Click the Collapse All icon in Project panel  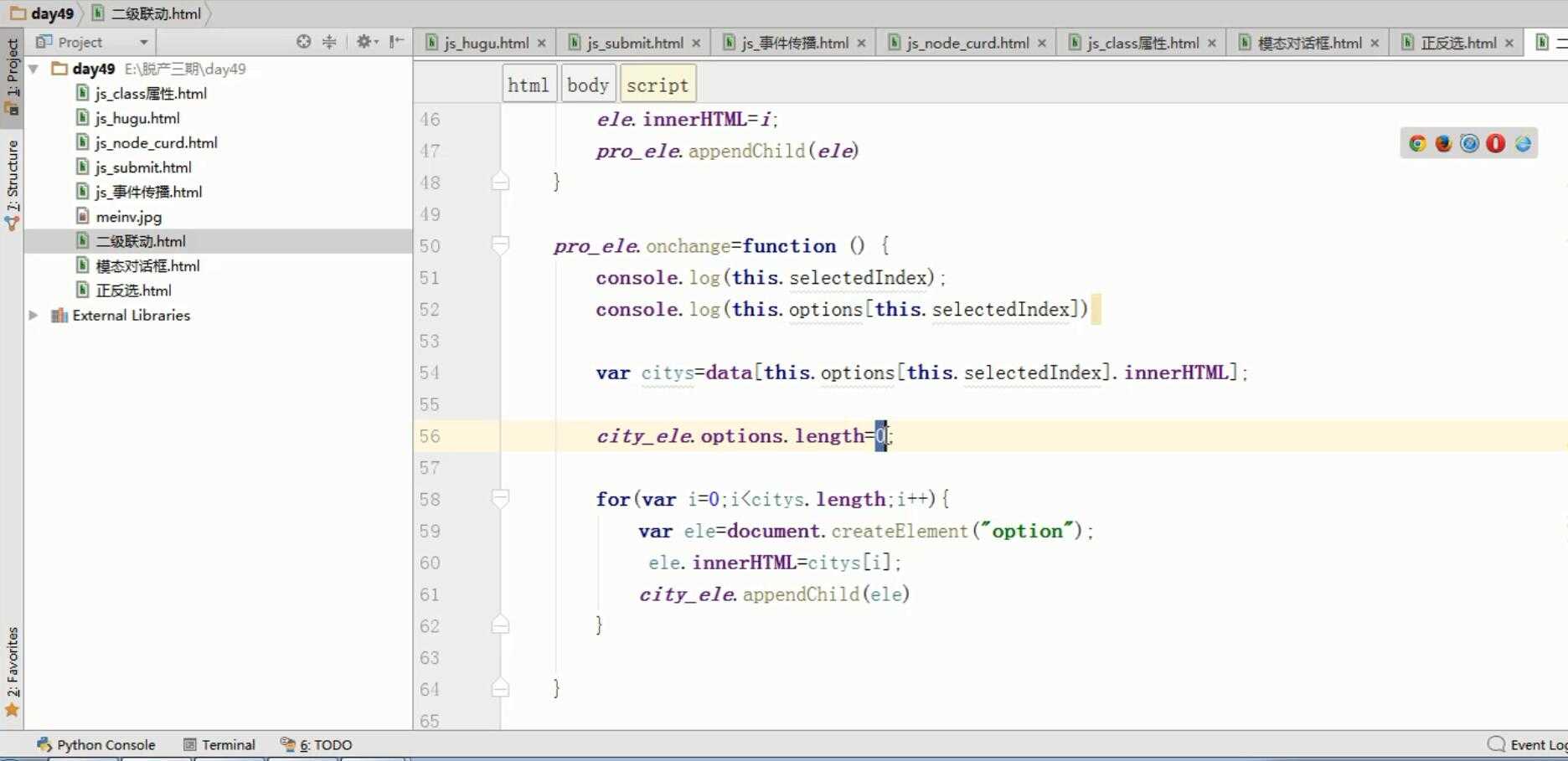click(330, 41)
